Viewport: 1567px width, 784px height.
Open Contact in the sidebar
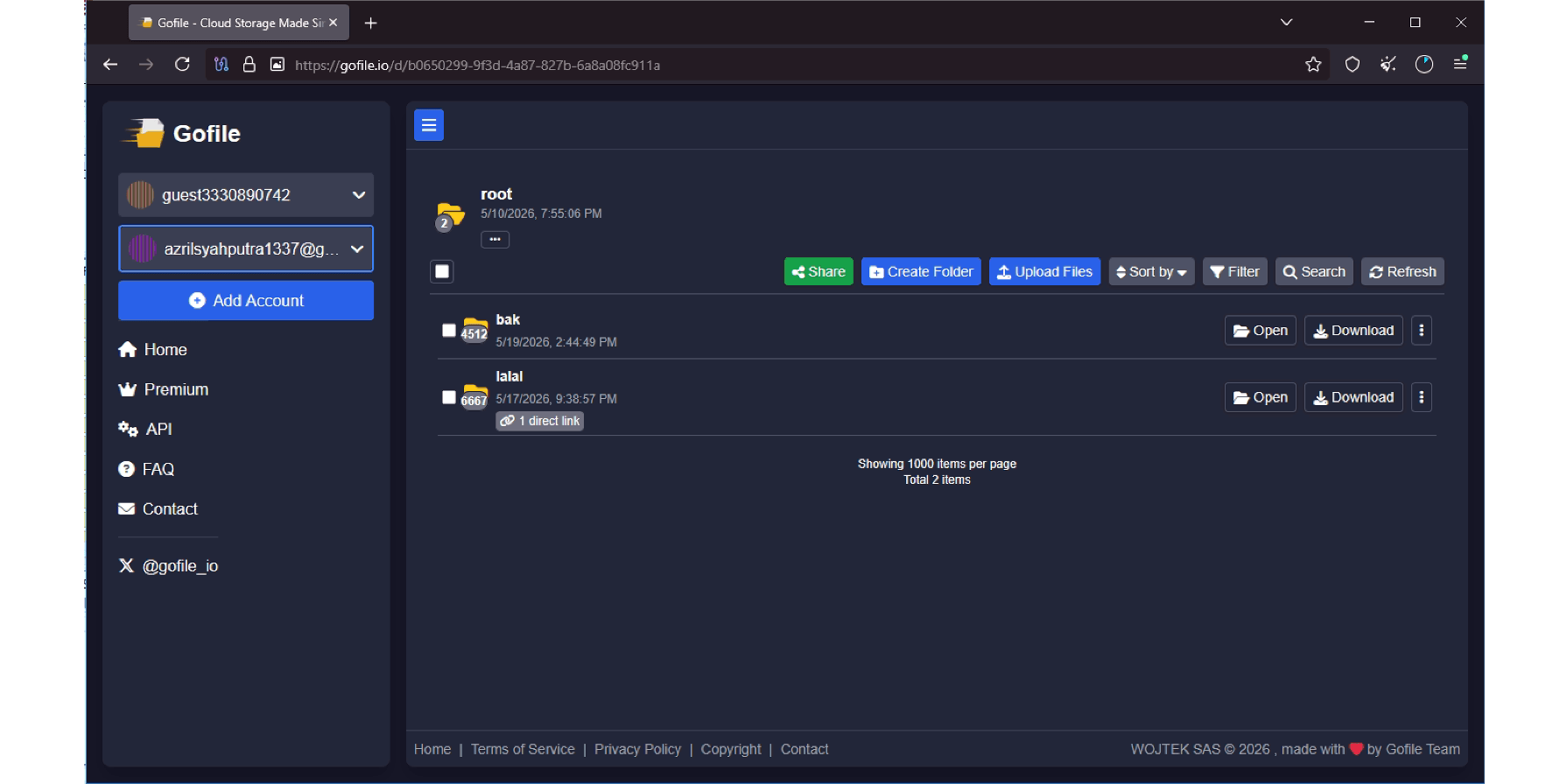158,509
